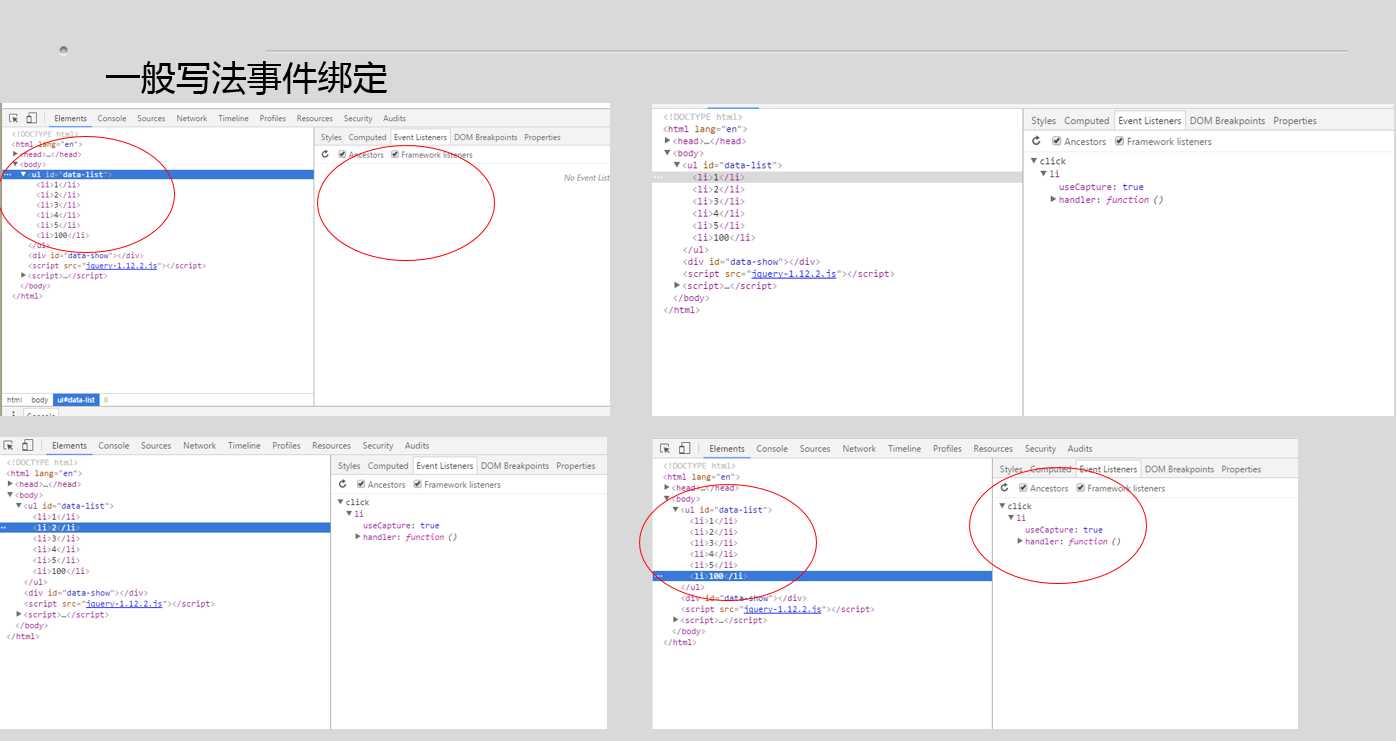Screen dimensions: 1396x741
Task: Click the ellipsis gutter beside highlighted li 100 row
Action: [659, 576]
